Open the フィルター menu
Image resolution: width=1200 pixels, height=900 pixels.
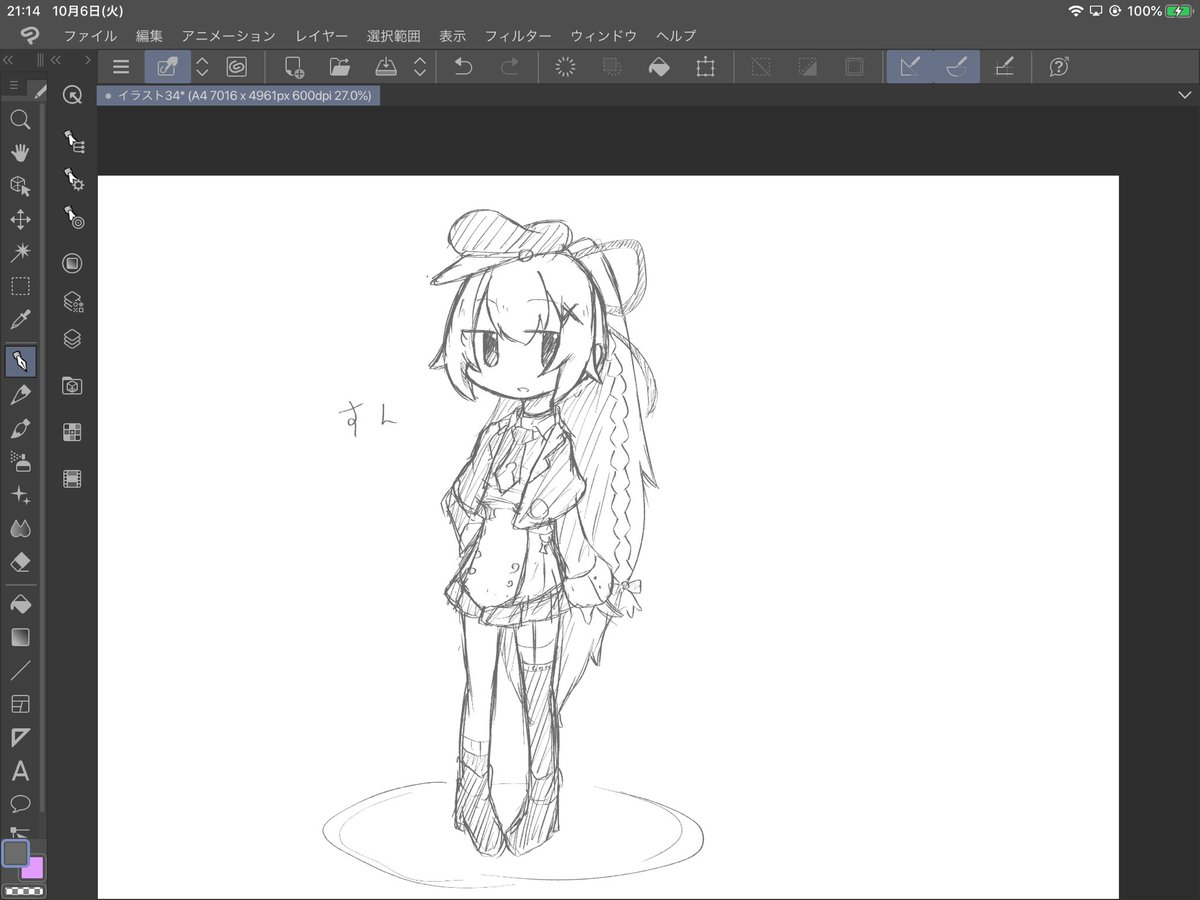(518, 35)
